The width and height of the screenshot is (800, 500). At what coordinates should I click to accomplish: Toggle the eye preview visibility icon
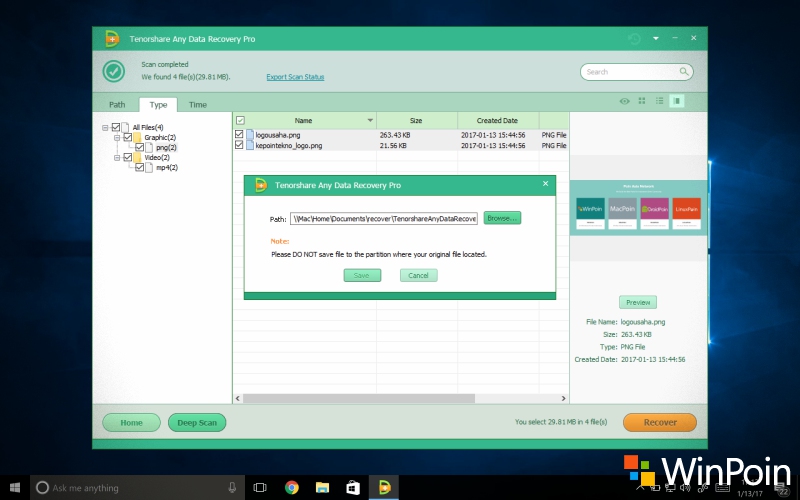click(x=624, y=101)
